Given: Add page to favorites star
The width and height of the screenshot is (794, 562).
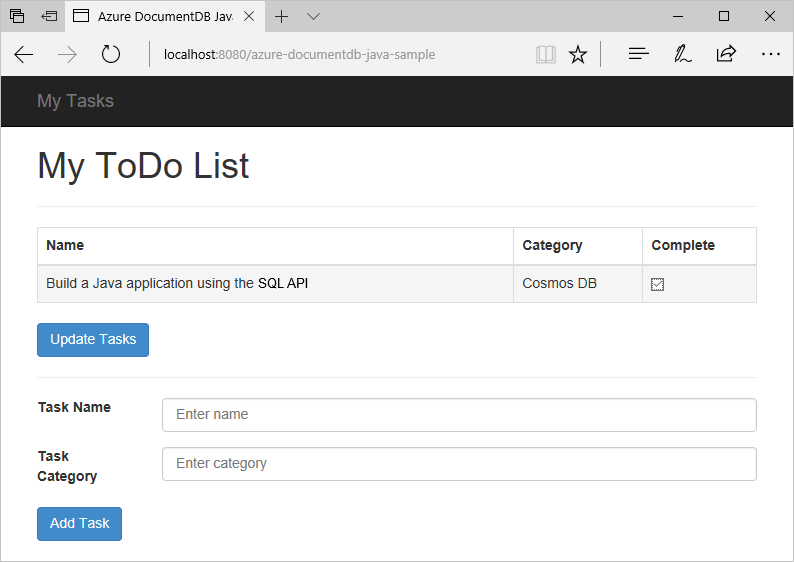Looking at the screenshot, I should 578,54.
